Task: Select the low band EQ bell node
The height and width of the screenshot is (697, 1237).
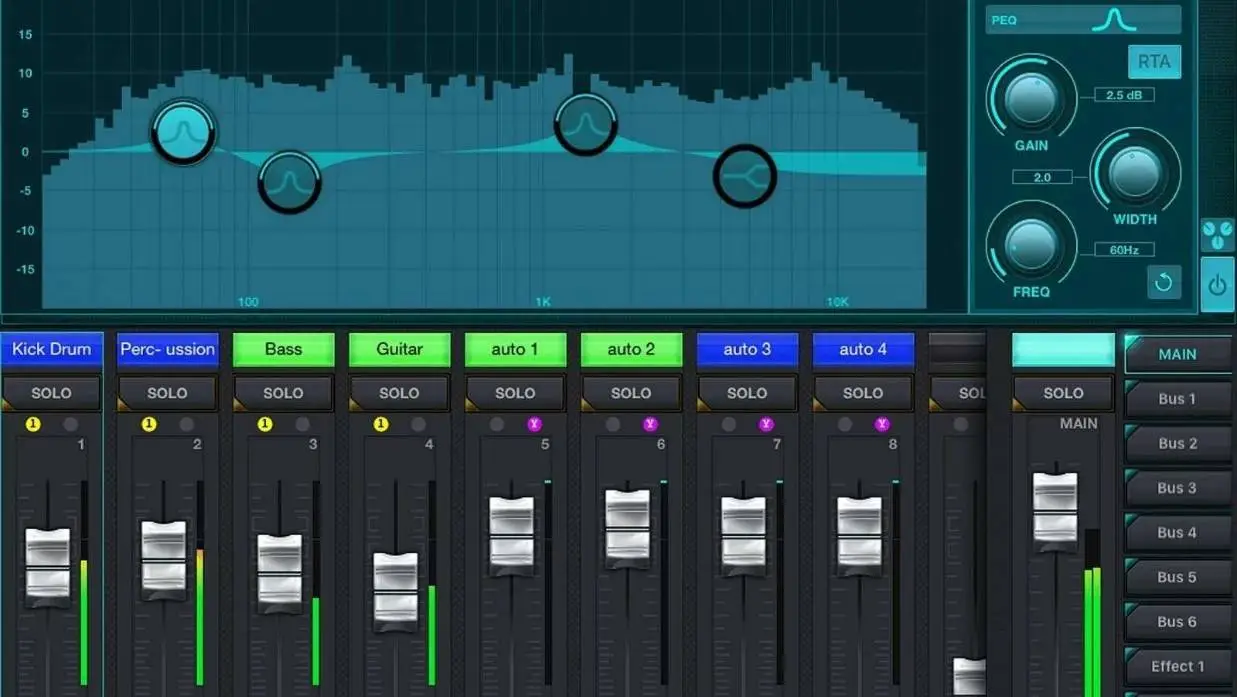Action: pyautogui.click(x=184, y=132)
